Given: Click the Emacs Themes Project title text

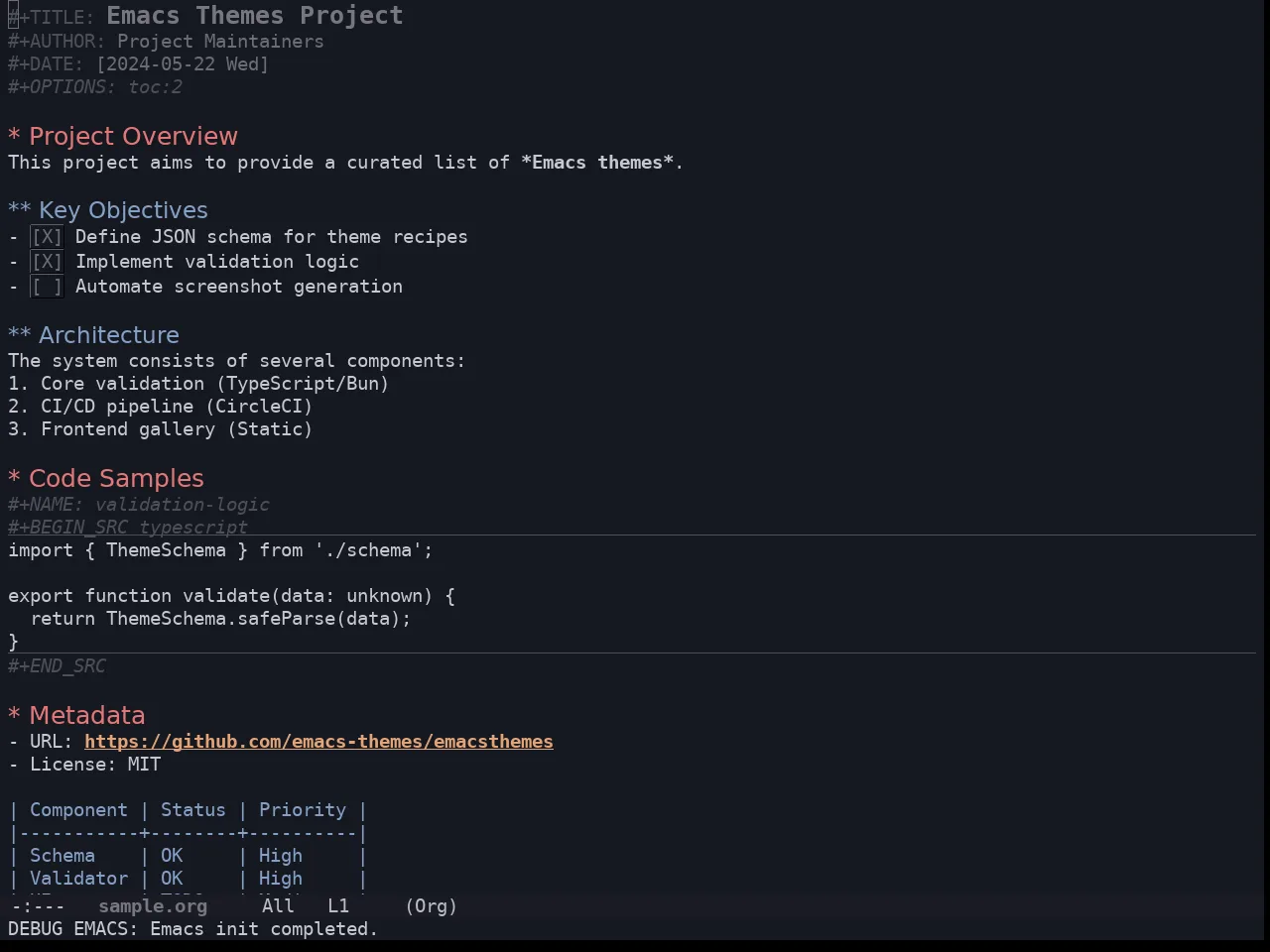Looking at the screenshot, I should click(255, 16).
